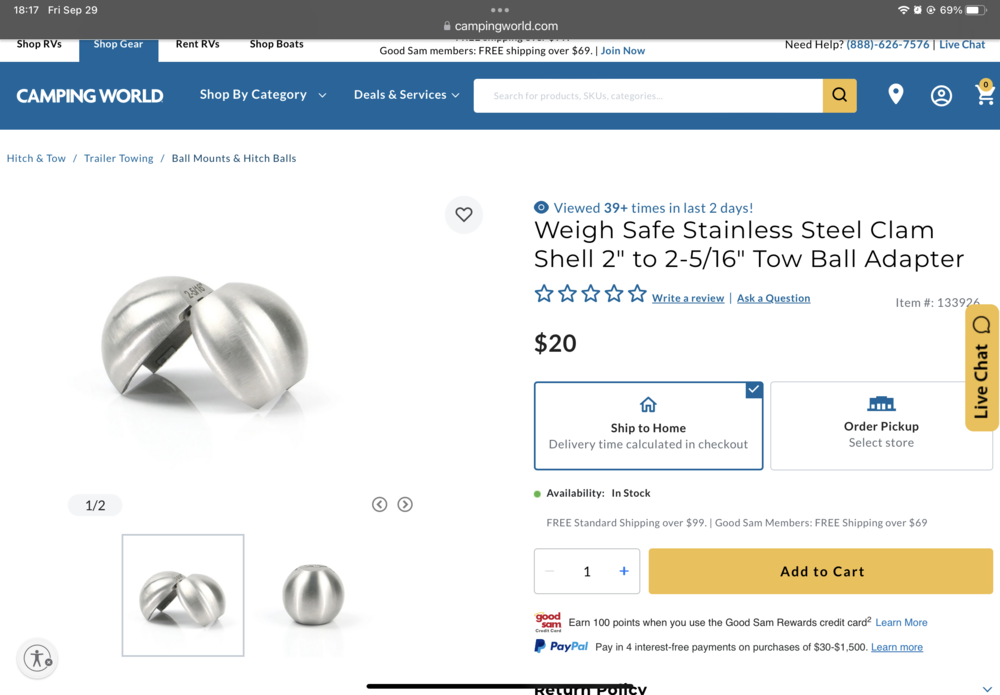Image resolution: width=1000 pixels, height=695 pixels.
Task: Expand Deals & Services dropdown
Action: click(x=406, y=95)
